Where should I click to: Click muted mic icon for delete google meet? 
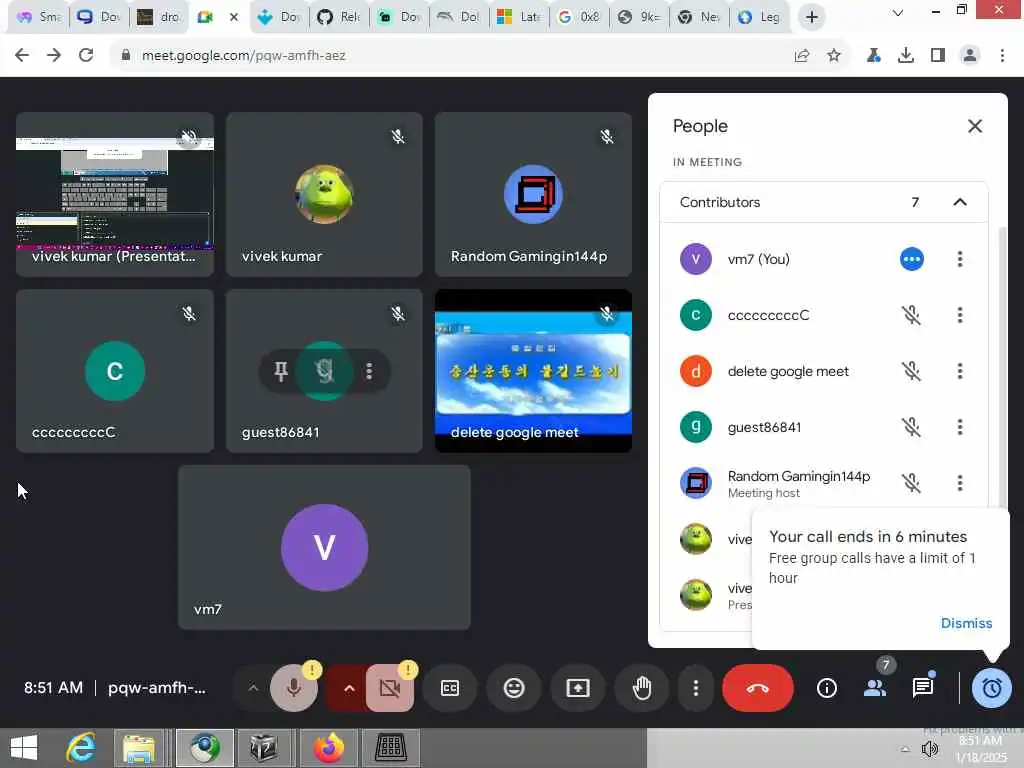[x=912, y=372]
